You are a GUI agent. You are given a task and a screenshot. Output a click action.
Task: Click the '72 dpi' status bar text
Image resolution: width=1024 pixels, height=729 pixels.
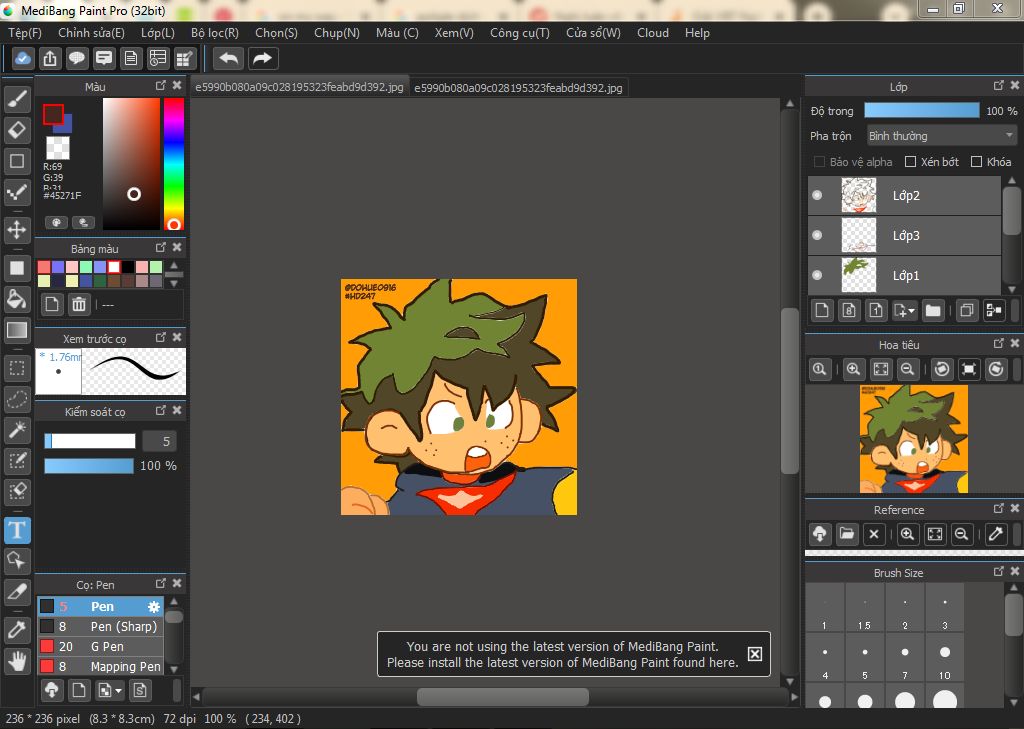180,719
